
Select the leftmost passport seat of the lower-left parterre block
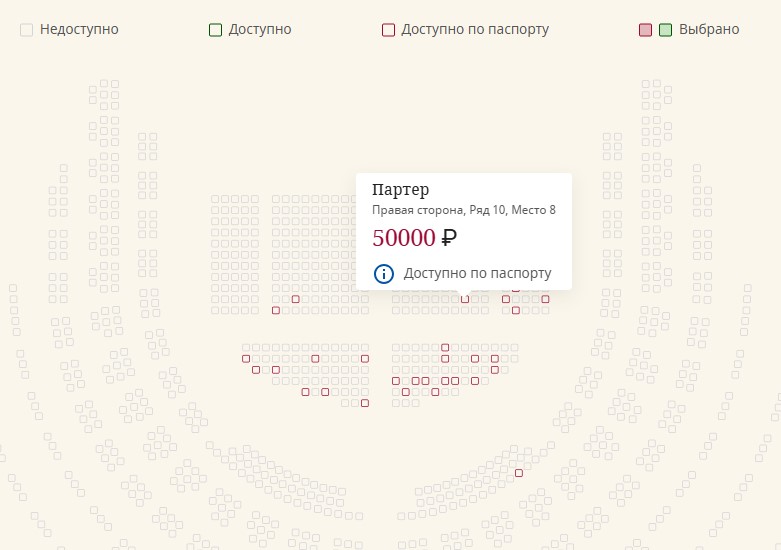tap(246, 359)
